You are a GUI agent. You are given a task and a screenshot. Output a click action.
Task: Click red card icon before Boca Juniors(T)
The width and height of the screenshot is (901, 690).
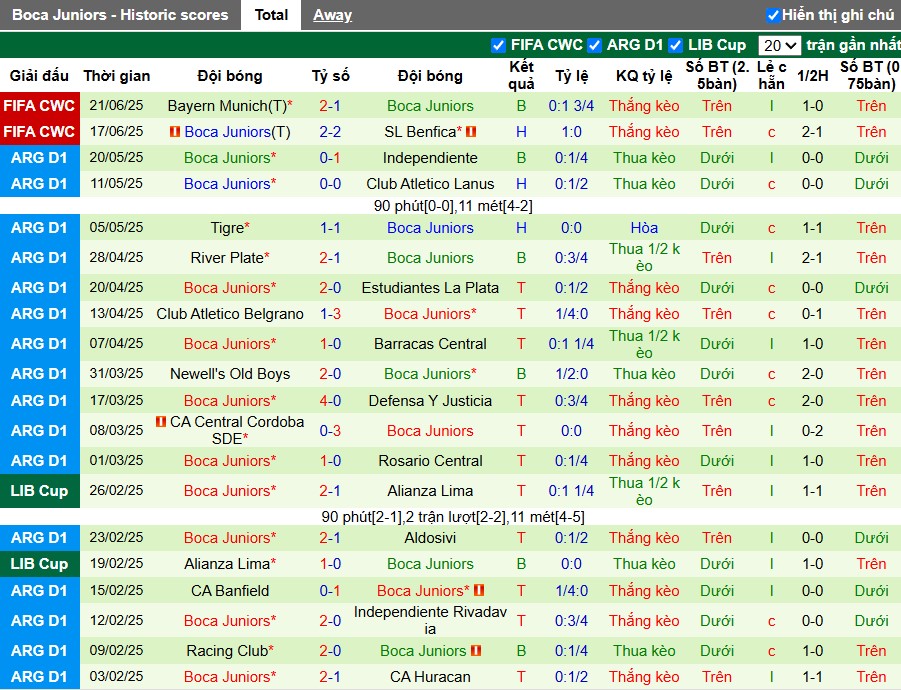(175, 132)
